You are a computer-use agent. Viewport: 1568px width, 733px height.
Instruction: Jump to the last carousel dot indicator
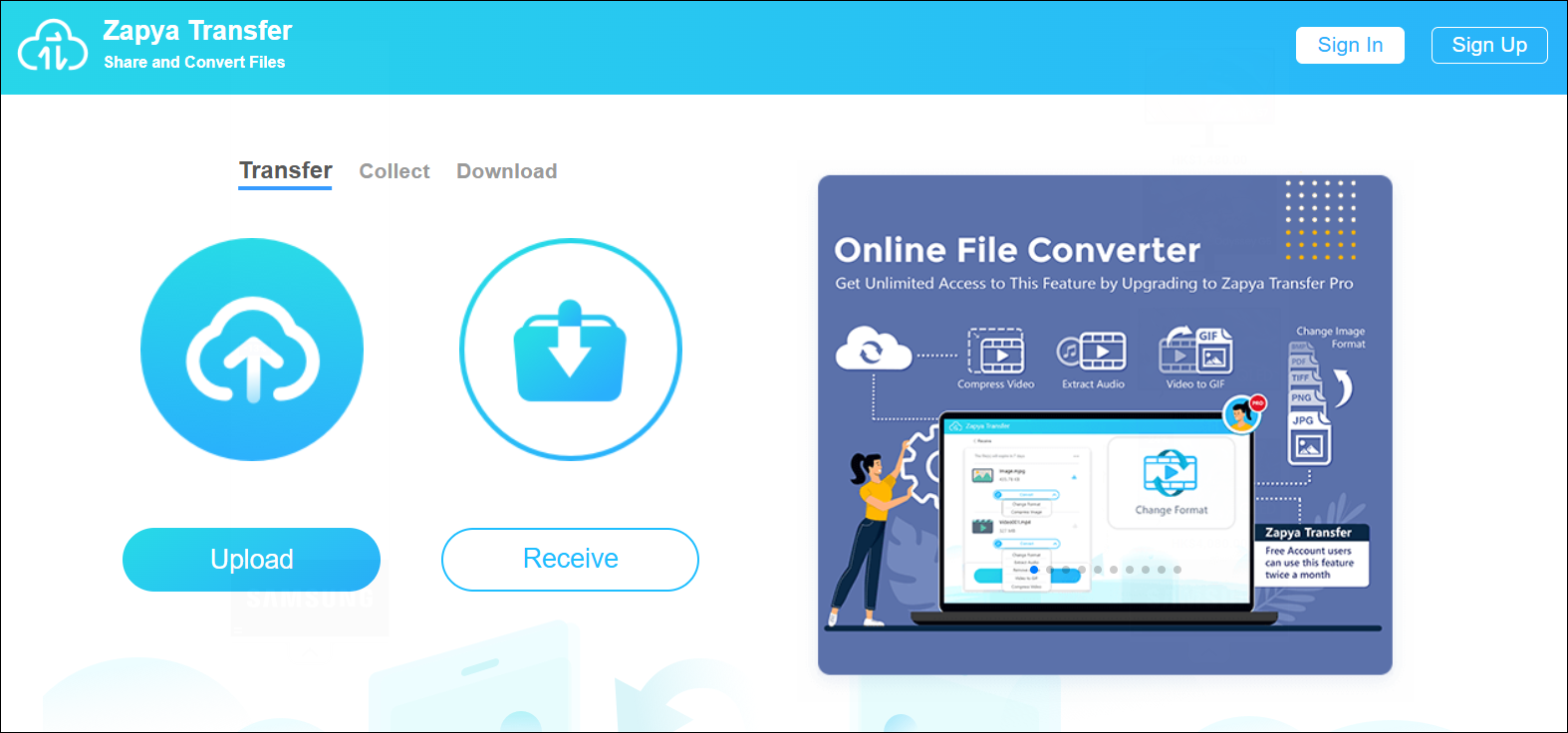click(x=1177, y=570)
